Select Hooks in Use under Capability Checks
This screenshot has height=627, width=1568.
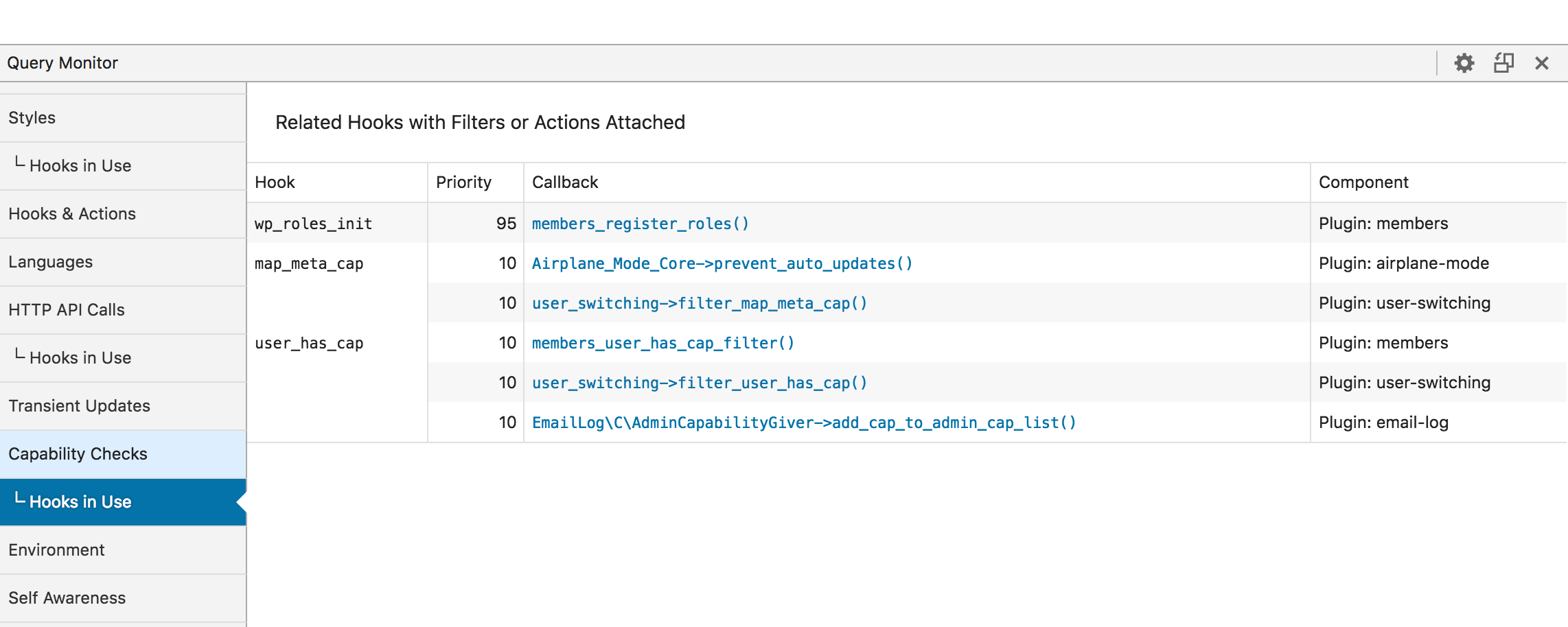(123, 502)
